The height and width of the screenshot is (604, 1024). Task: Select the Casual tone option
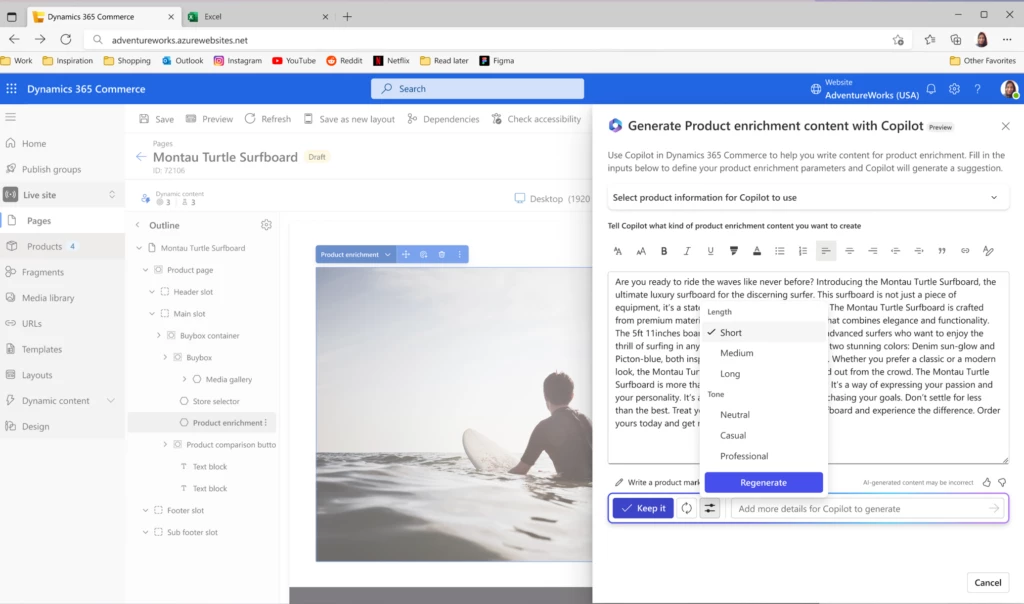pos(733,435)
